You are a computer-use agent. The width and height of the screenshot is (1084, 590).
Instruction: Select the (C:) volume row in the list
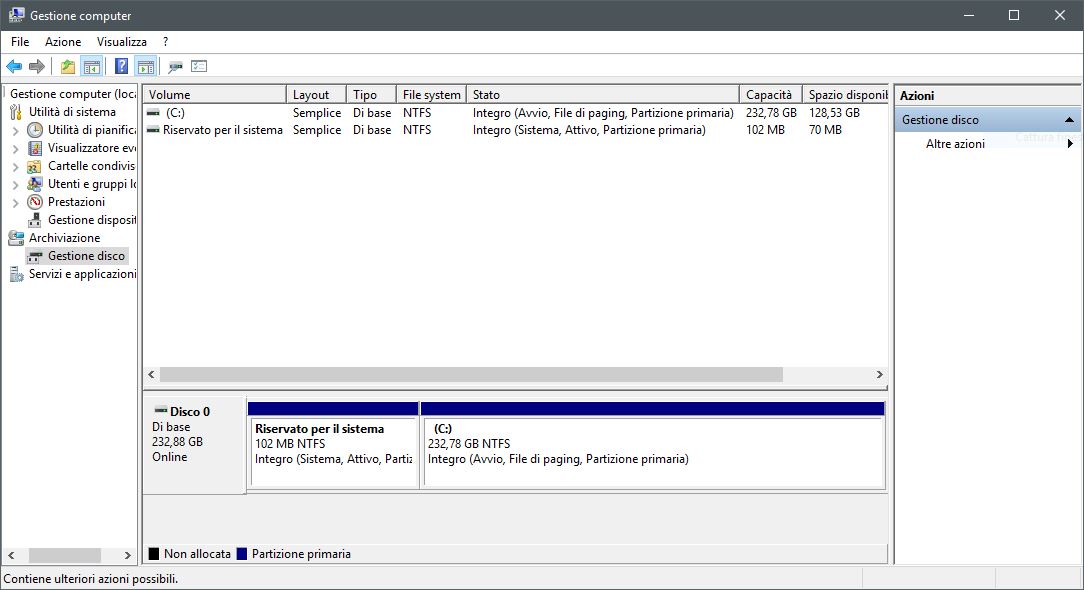(515, 113)
